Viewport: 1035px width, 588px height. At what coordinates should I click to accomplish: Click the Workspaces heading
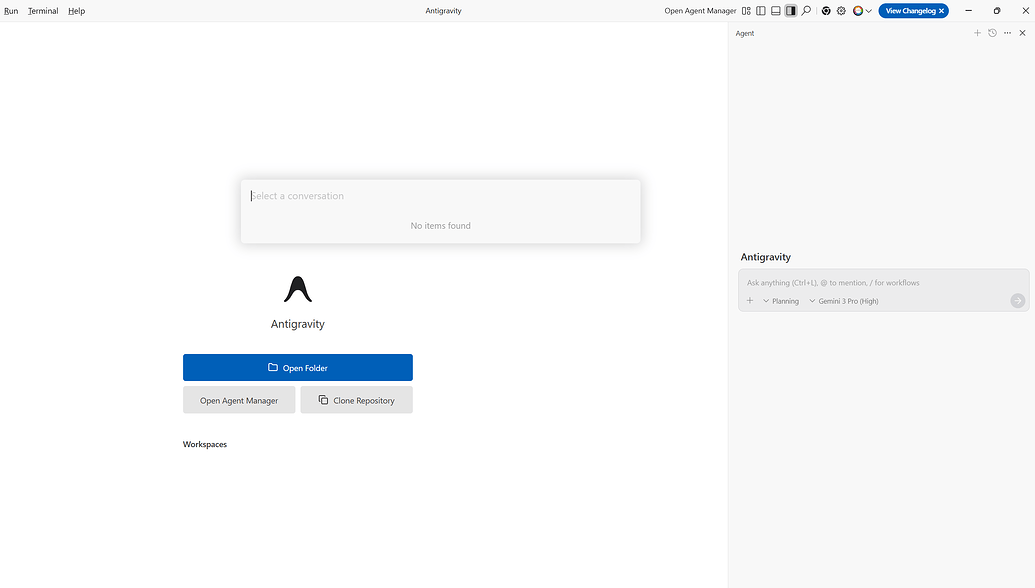click(205, 444)
